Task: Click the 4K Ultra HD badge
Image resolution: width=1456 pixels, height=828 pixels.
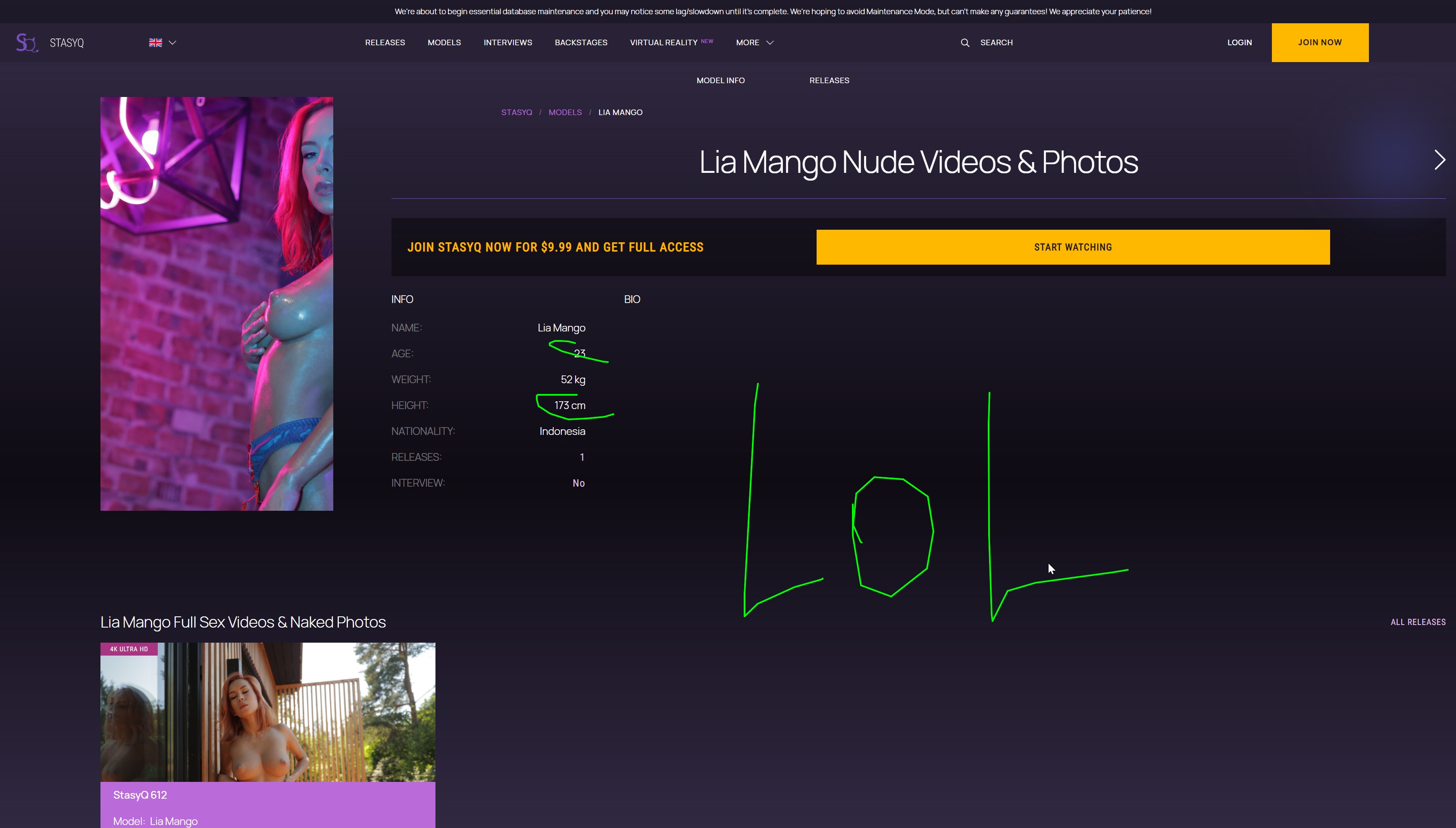Action: click(x=128, y=649)
